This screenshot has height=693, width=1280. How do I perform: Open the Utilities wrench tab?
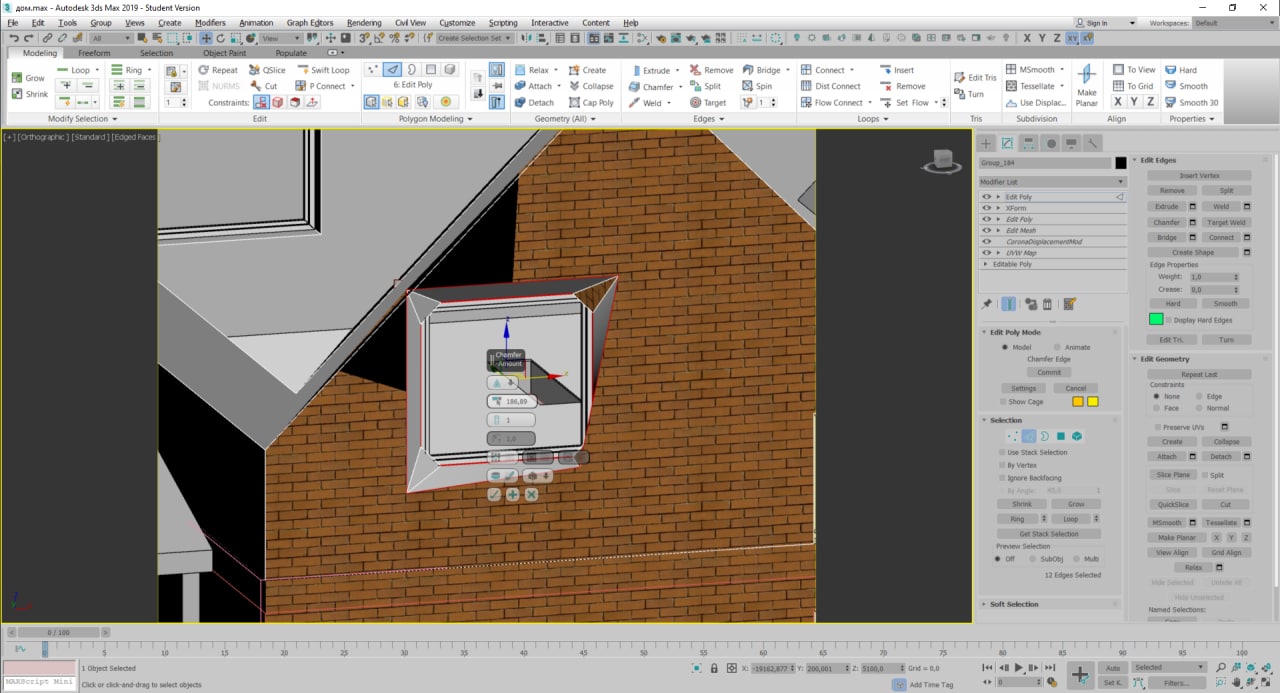[x=1093, y=143]
